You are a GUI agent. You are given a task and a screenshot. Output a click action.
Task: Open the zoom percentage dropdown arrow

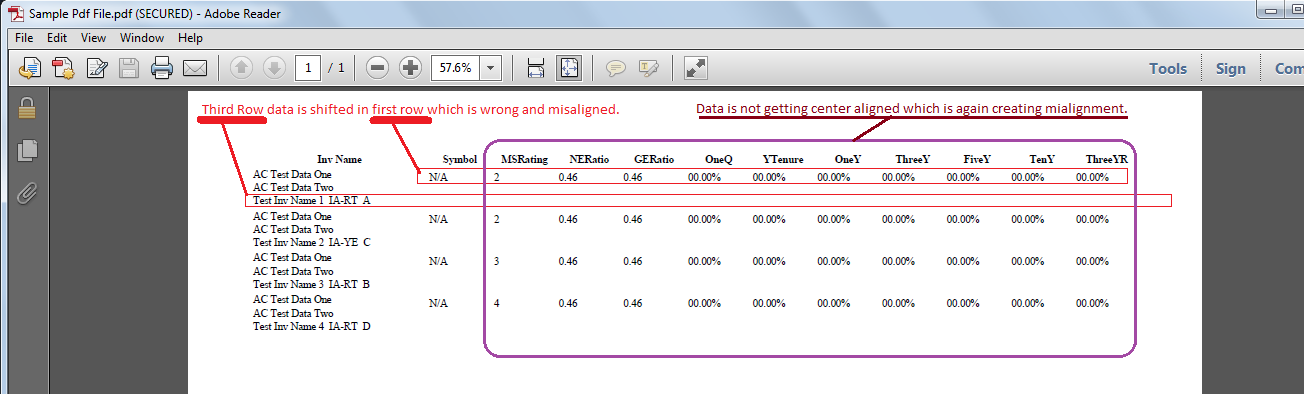tap(491, 68)
